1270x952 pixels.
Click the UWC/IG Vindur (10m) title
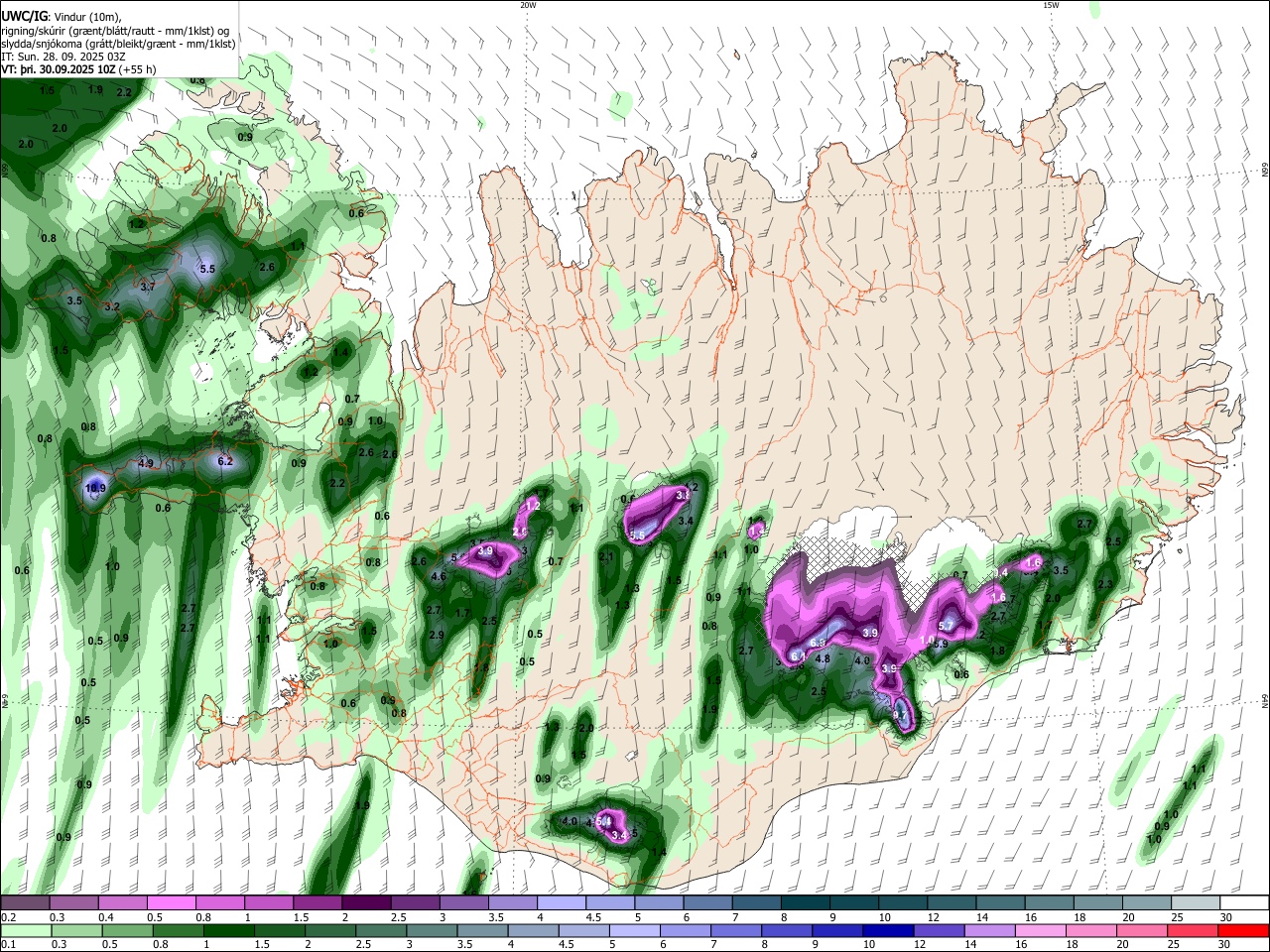click(61, 17)
